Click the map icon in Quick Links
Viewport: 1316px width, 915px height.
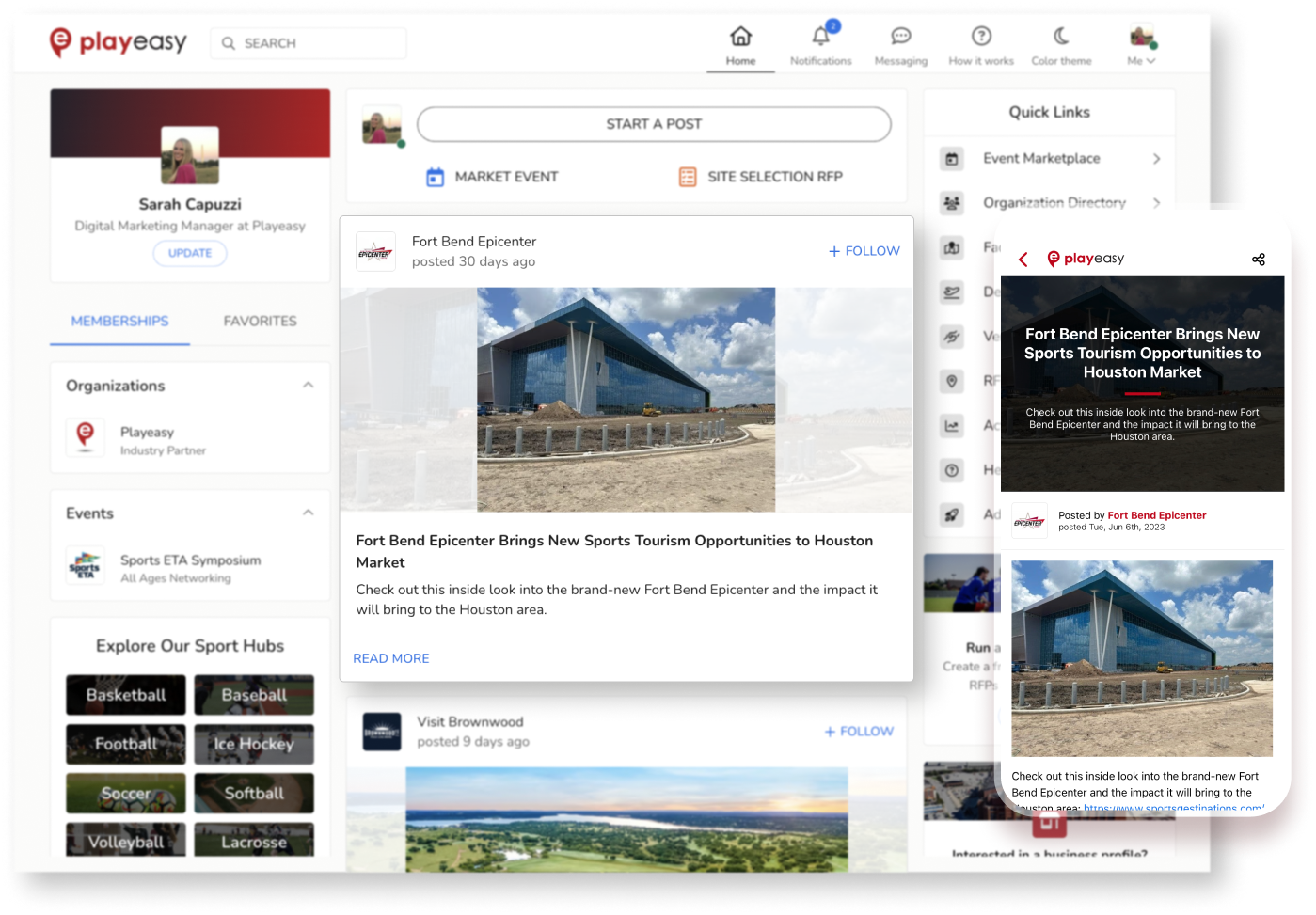click(952, 247)
